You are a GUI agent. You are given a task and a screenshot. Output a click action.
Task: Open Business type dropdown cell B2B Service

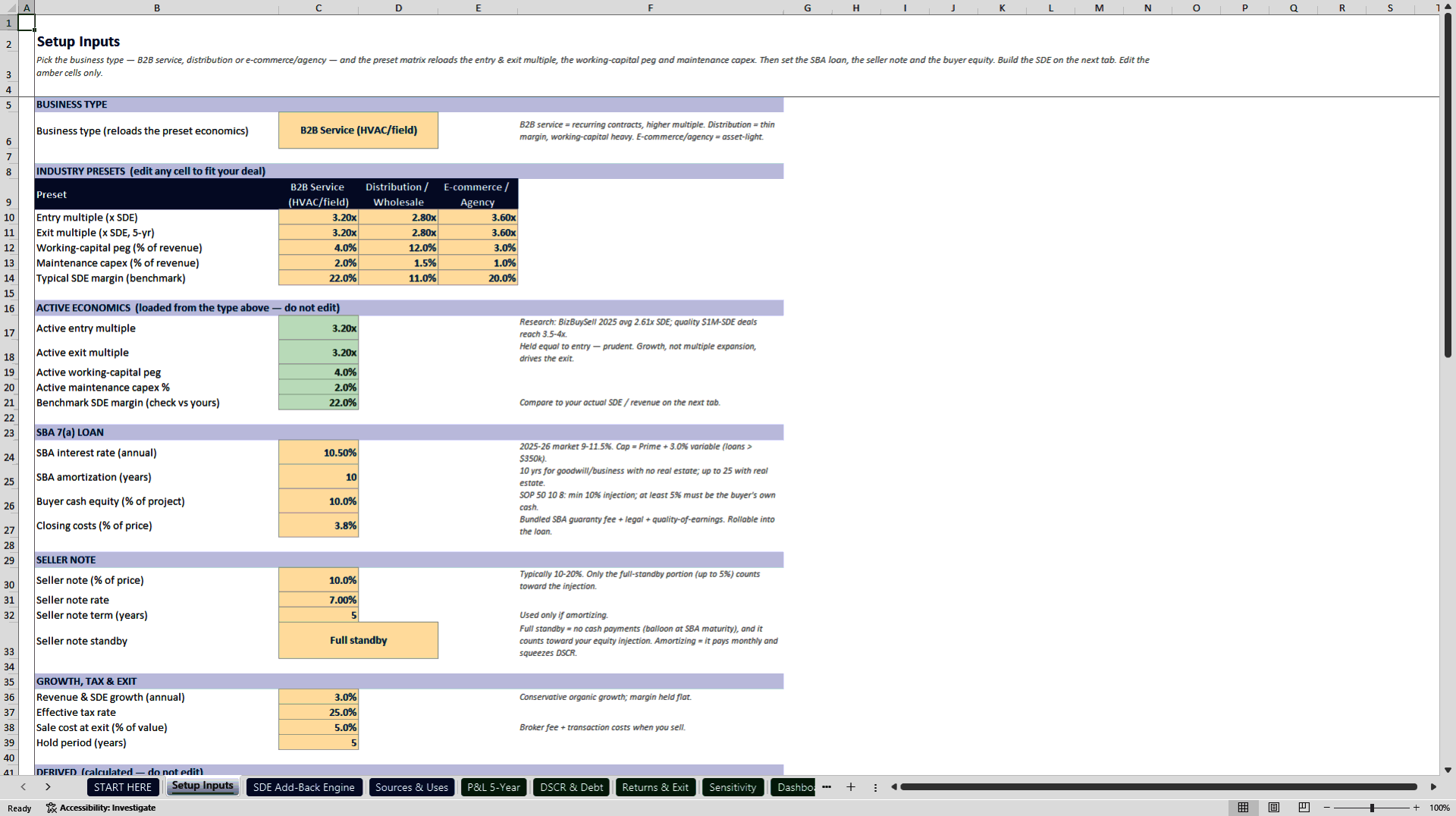pyautogui.click(x=359, y=130)
